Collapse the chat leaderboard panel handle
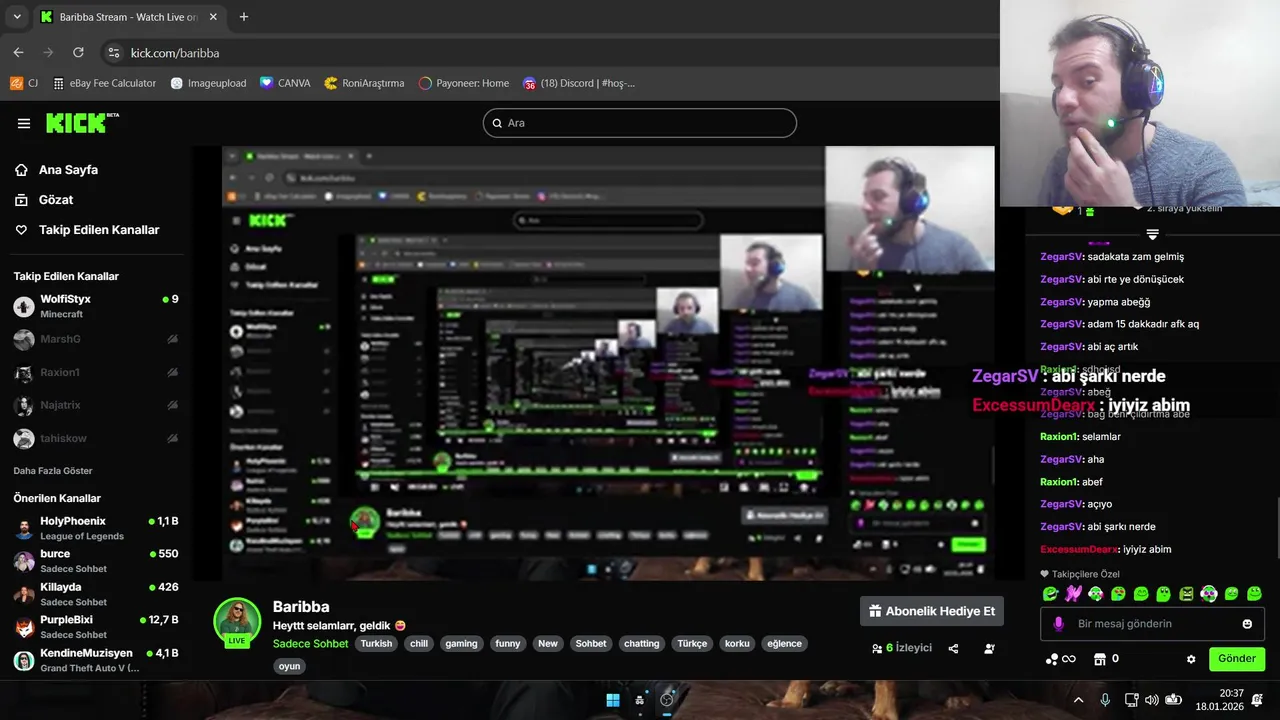 (1152, 234)
